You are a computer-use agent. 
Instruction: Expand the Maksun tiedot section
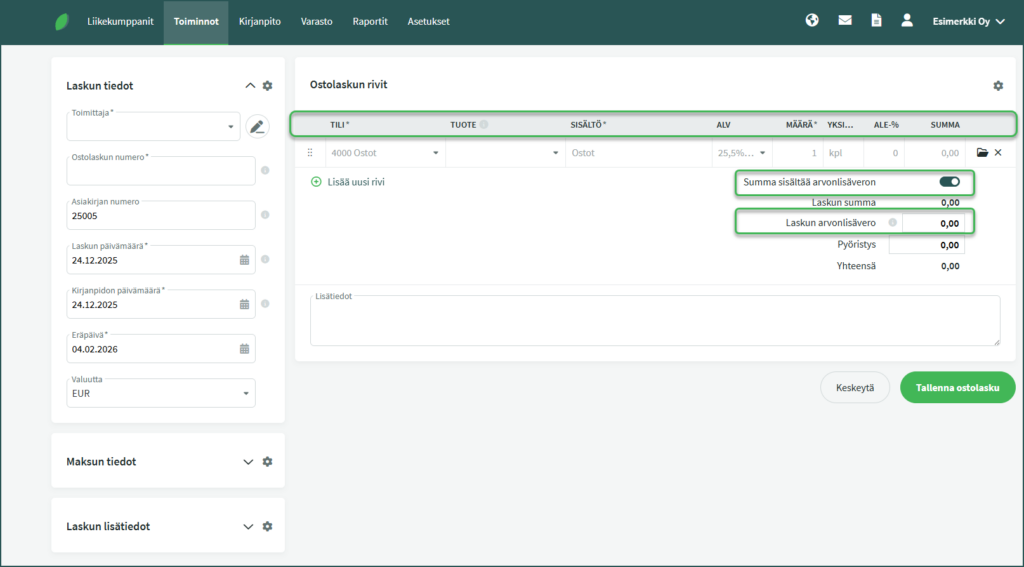[249, 462]
